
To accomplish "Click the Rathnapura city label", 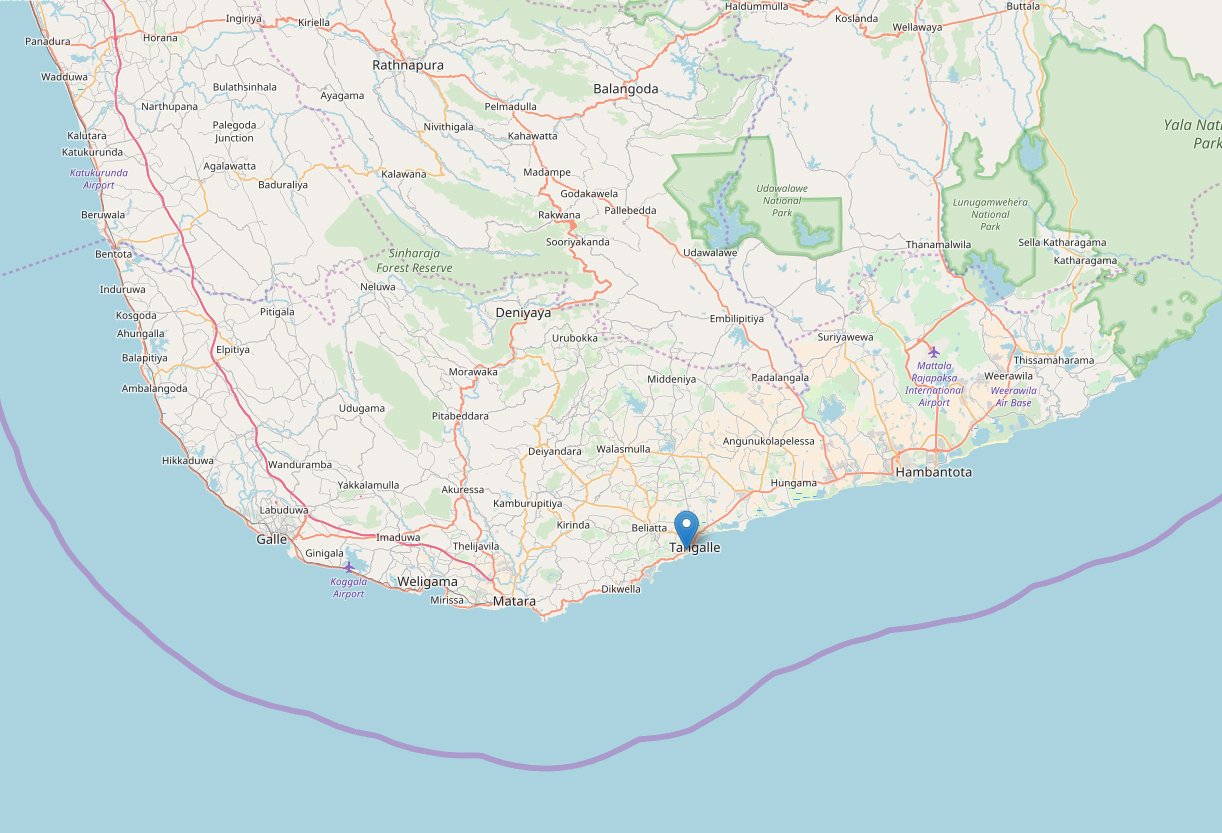I will pyautogui.click(x=408, y=65).
